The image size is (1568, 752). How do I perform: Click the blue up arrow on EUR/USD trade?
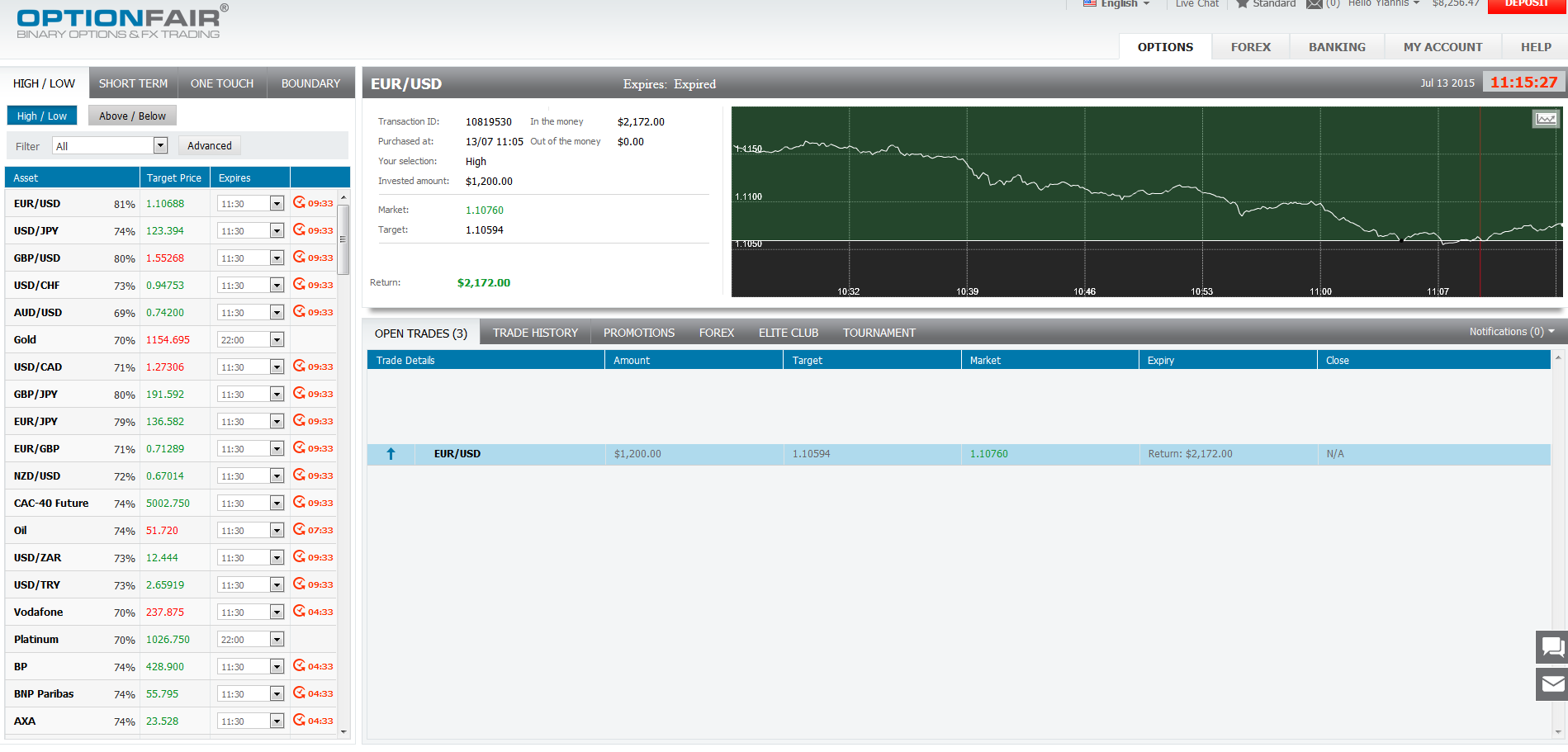391,454
